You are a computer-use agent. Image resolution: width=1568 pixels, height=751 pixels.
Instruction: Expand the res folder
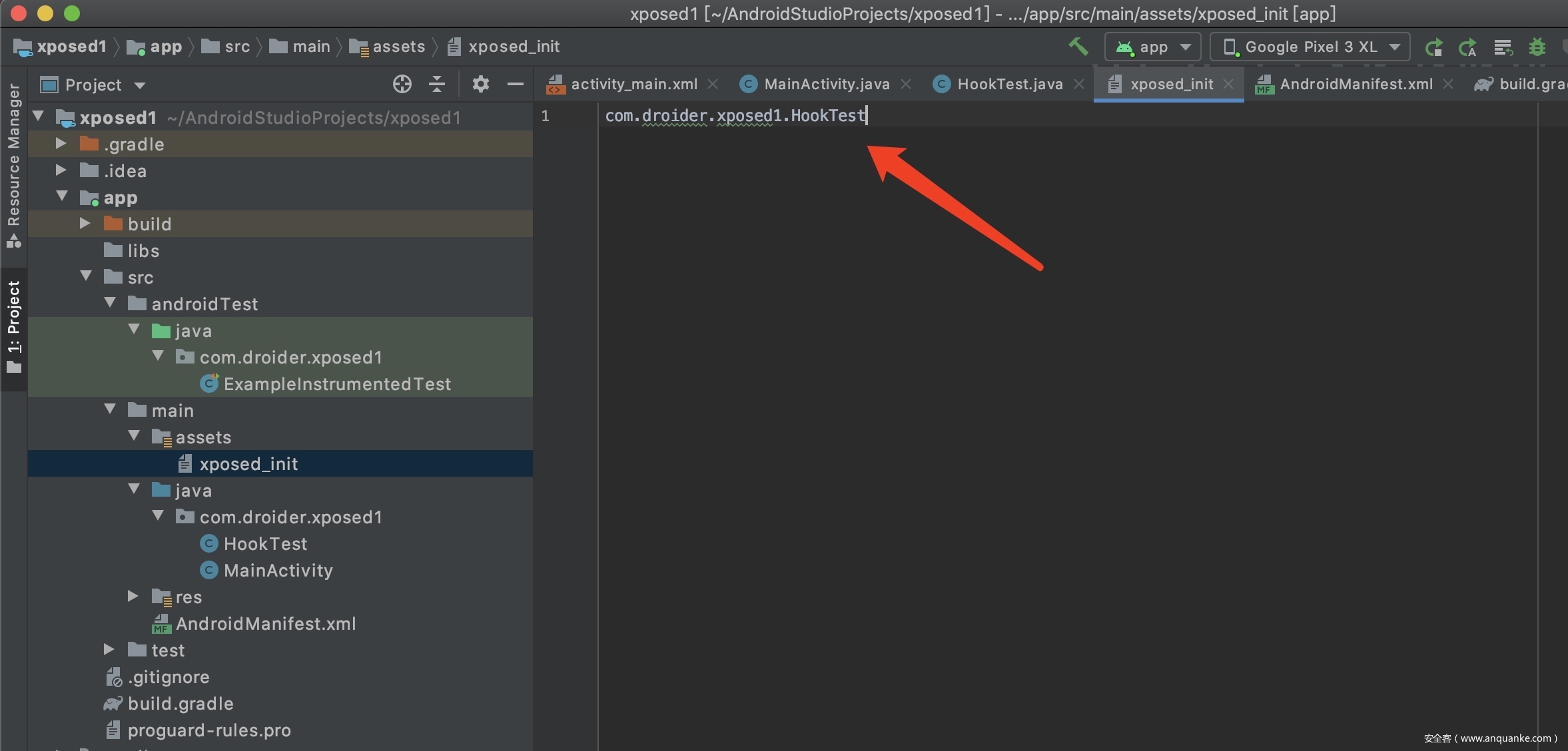point(133,597)
